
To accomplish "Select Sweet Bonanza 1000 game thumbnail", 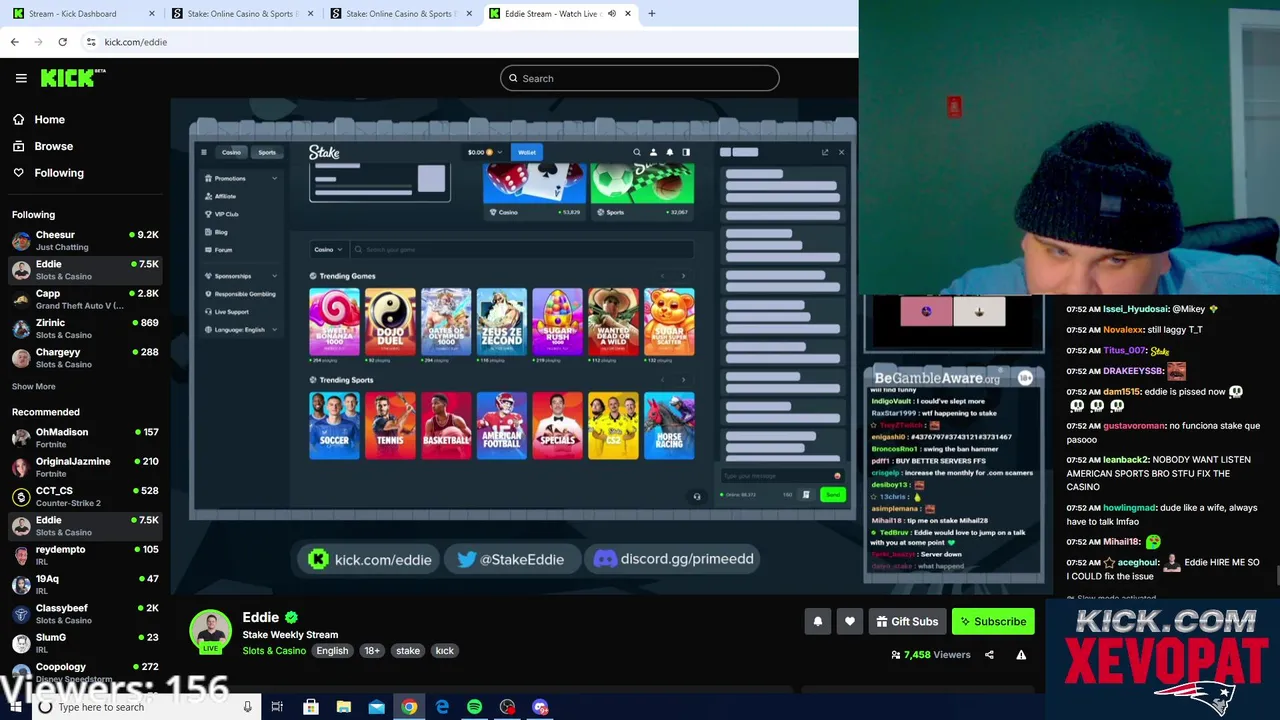I will 334,323.
